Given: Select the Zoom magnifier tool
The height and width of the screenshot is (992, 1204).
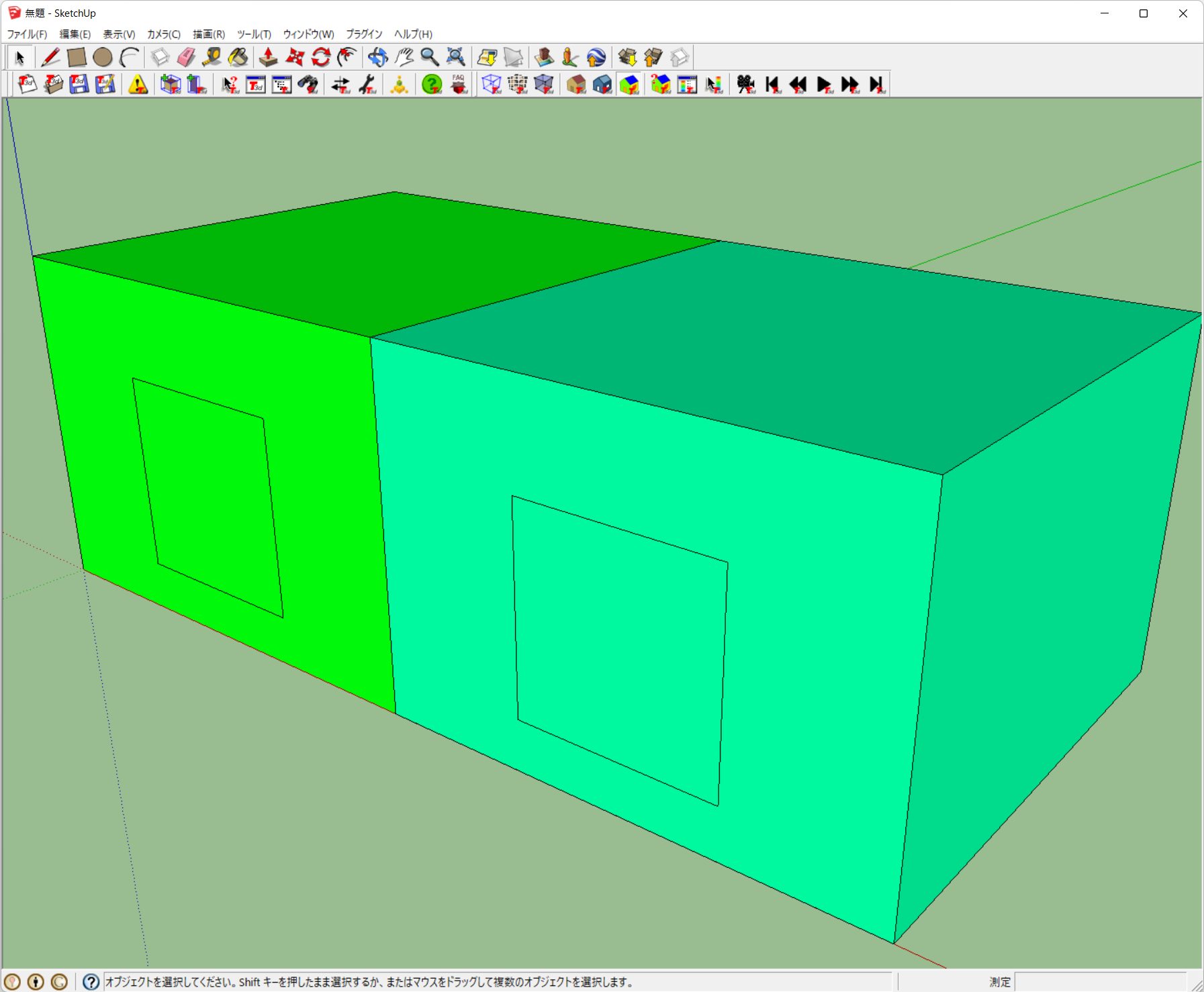Looking at the screenshot, I should click(430, 58).
